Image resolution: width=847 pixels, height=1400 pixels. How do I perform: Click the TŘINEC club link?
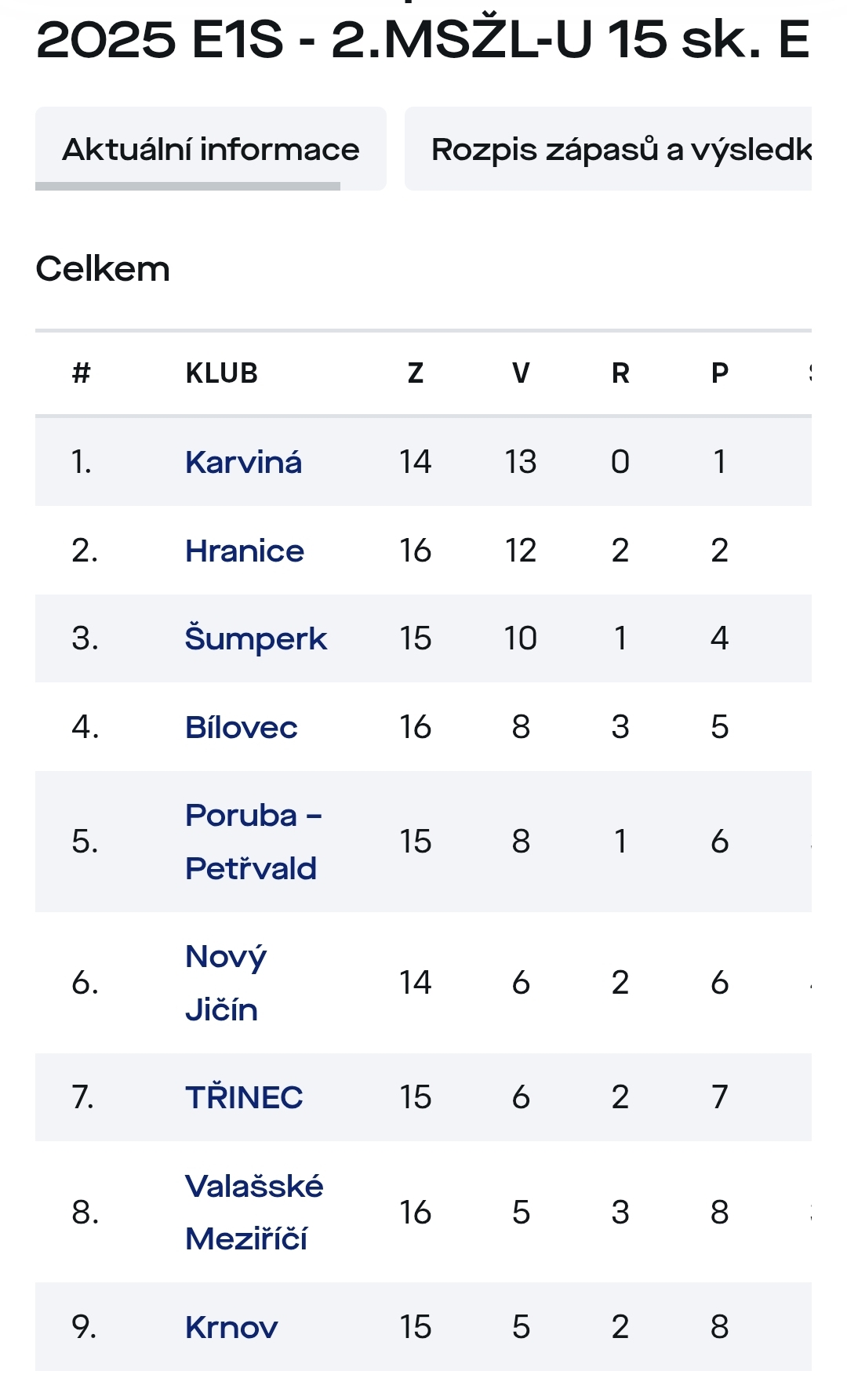(x=244, y=1097)
